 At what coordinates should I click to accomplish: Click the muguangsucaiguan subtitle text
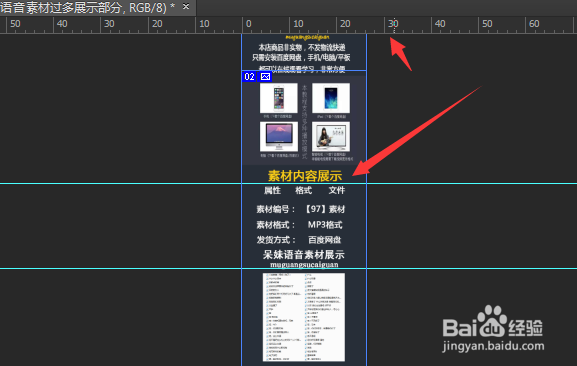(x=304, y=264)
